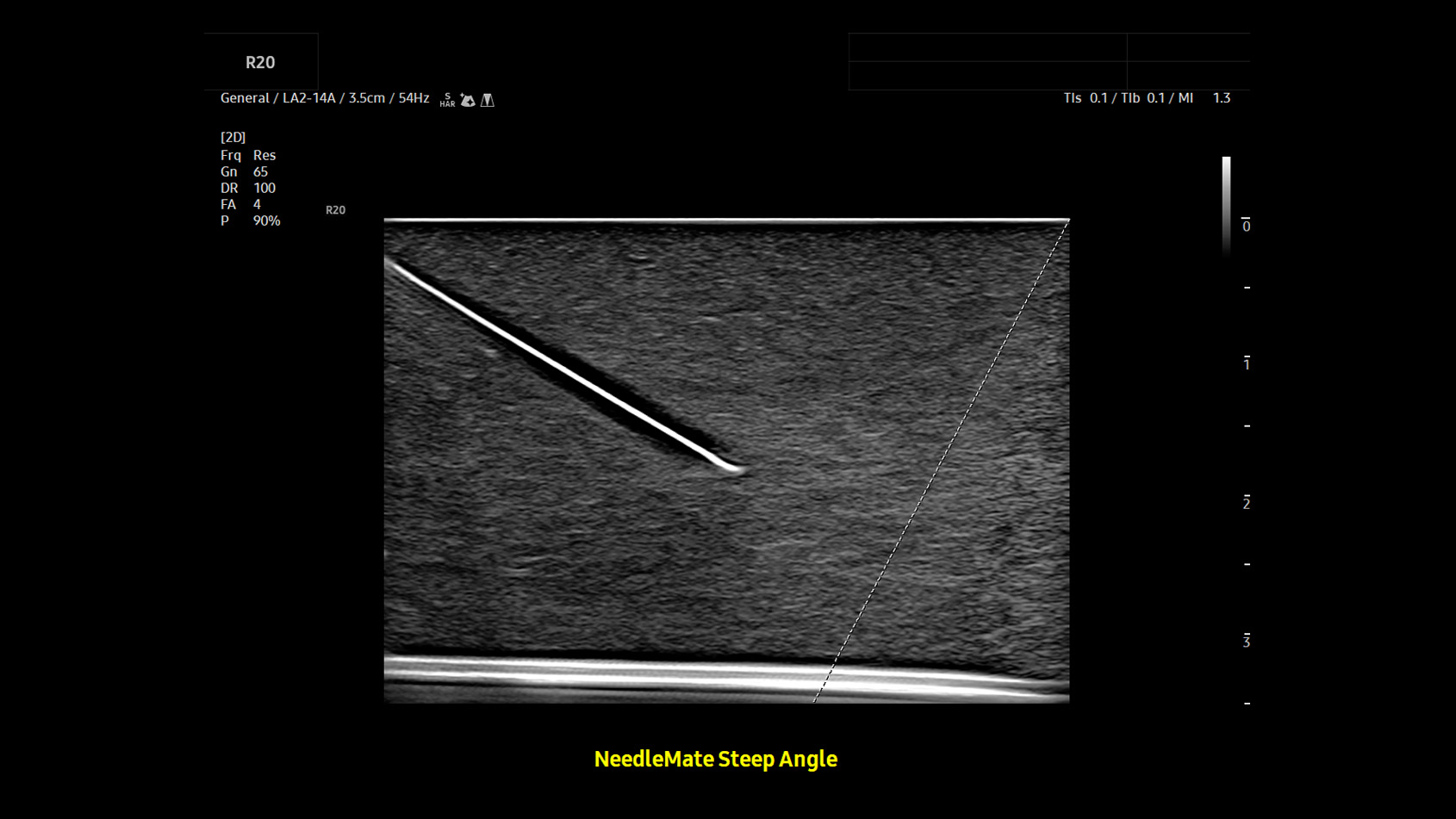
Task: Click the small R20 probe orientation marker
Action: 335,210
